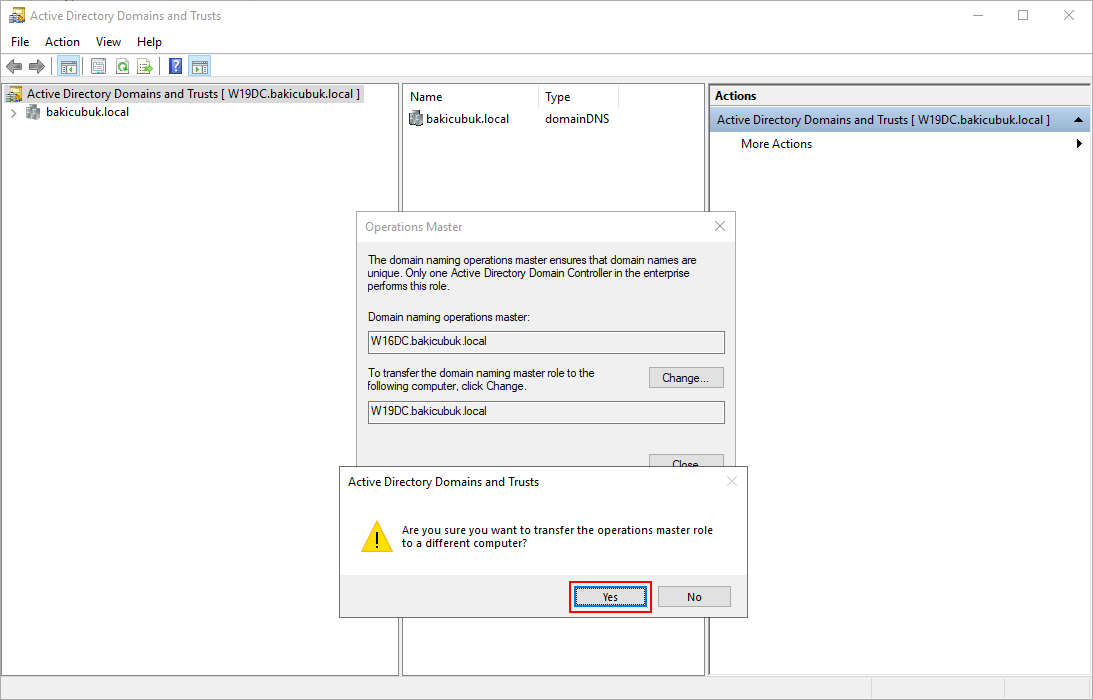Minimize the main window
The image size is (1093, 700).
coord(977,15)
